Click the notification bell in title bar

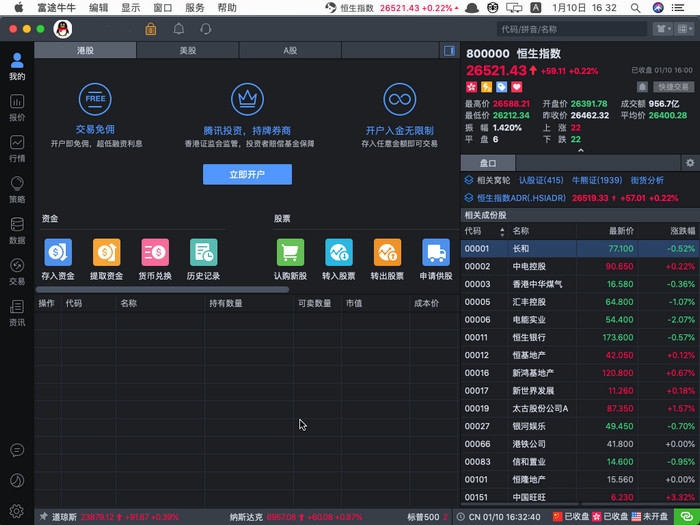[179, 29]
